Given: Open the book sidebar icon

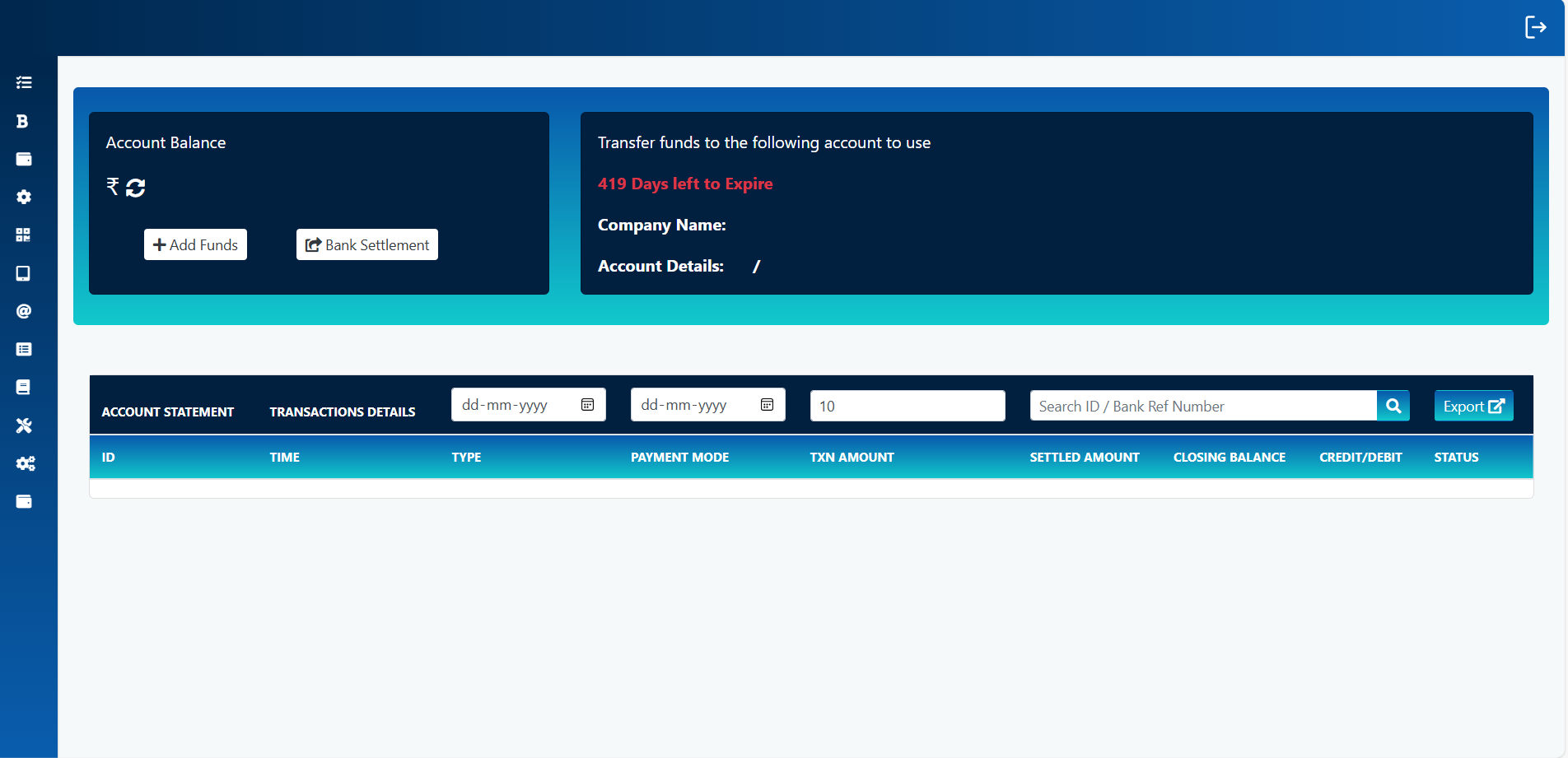Looking at the screenshot, I should [x=24, y=387].
